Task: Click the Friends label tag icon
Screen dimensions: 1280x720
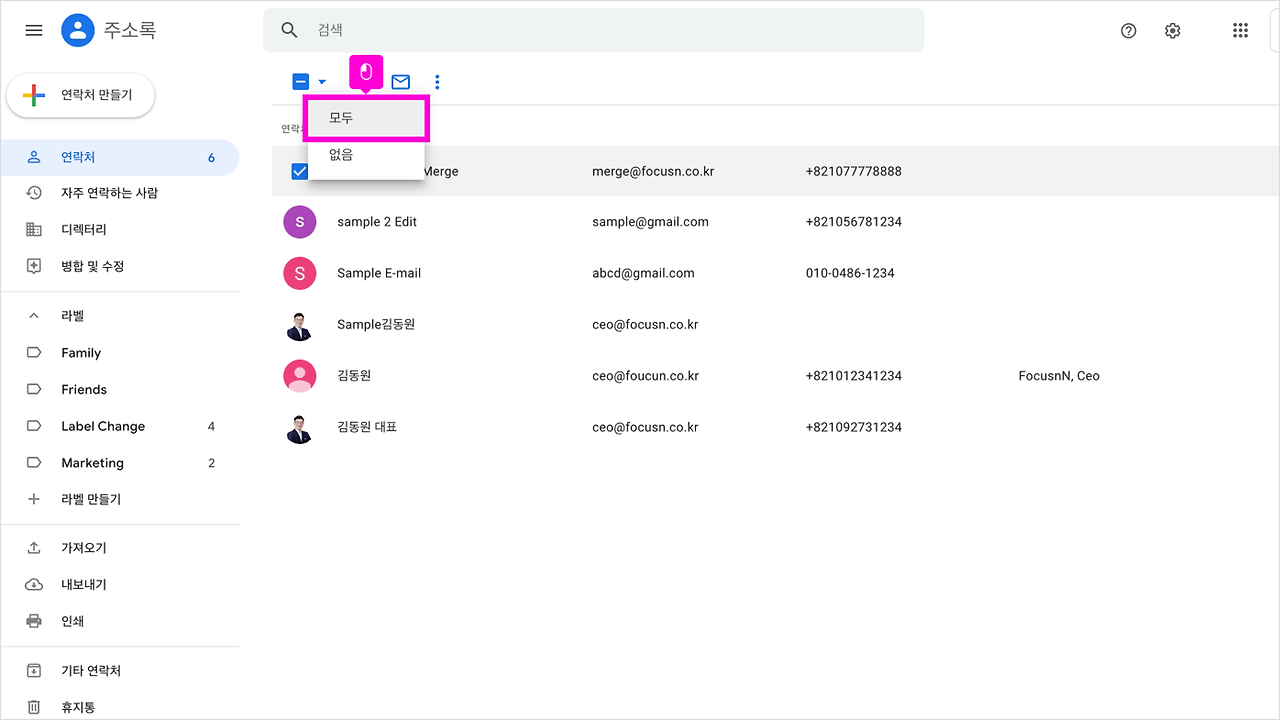Action: click(34, 389)
